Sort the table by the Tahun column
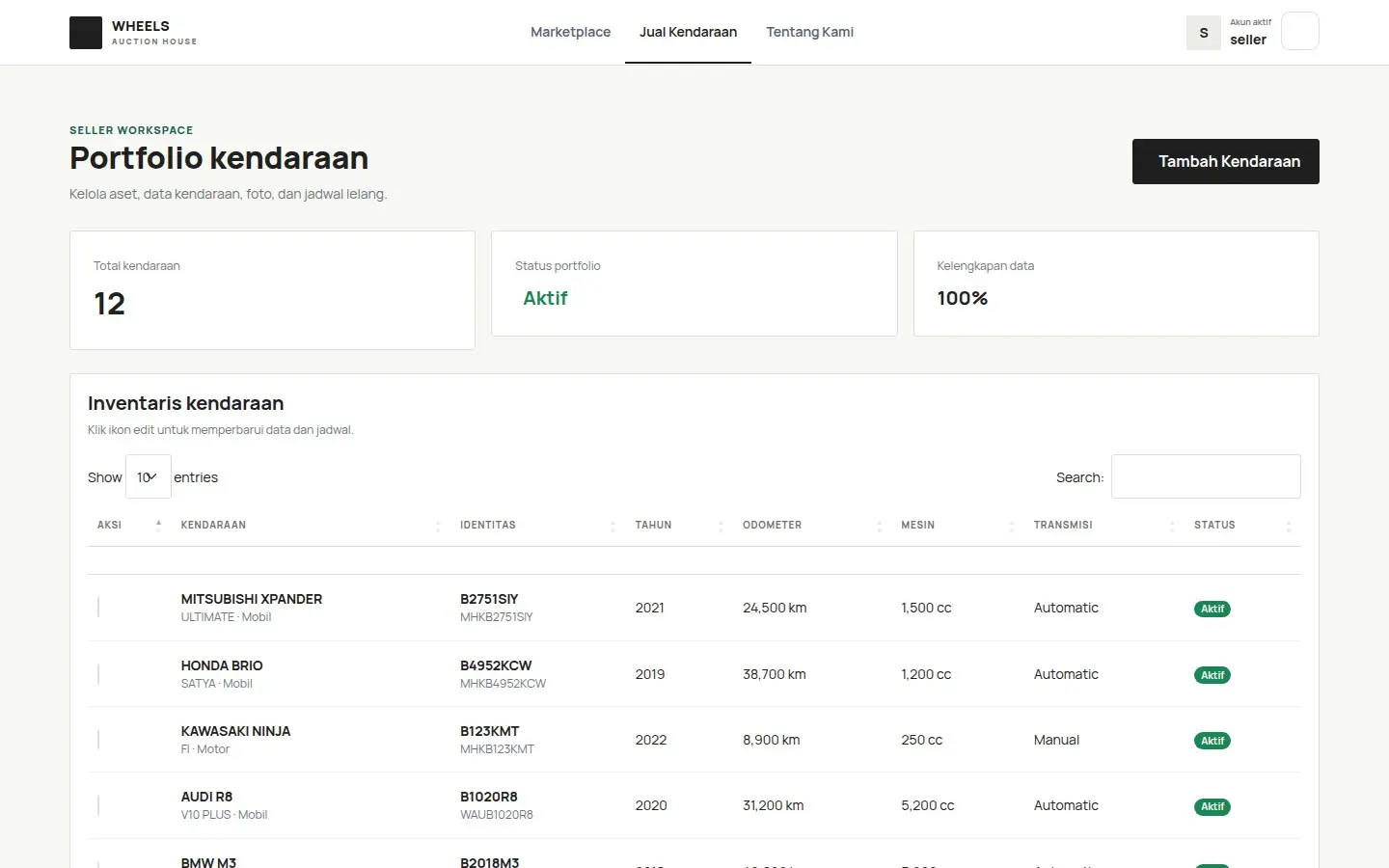1389x868 pixels. tap(679, 525)
